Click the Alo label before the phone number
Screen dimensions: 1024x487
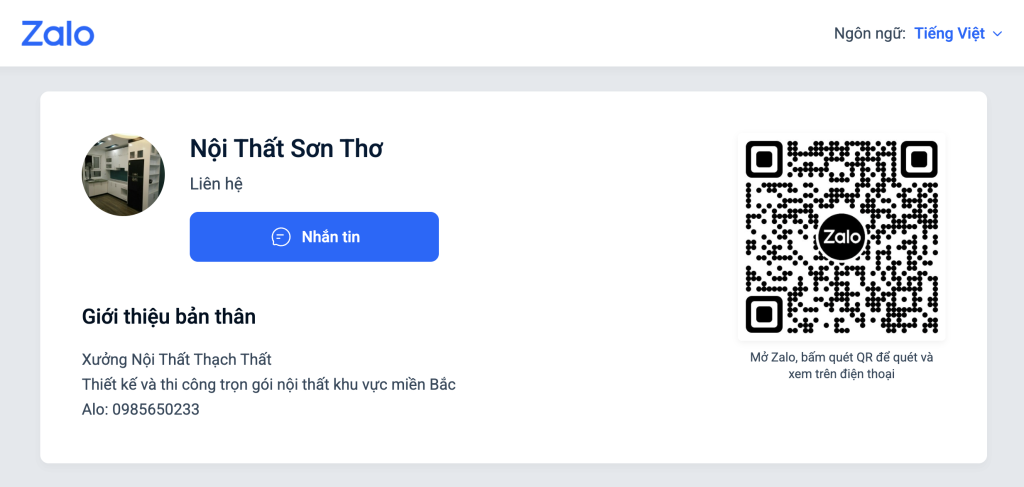pos(94,409)
